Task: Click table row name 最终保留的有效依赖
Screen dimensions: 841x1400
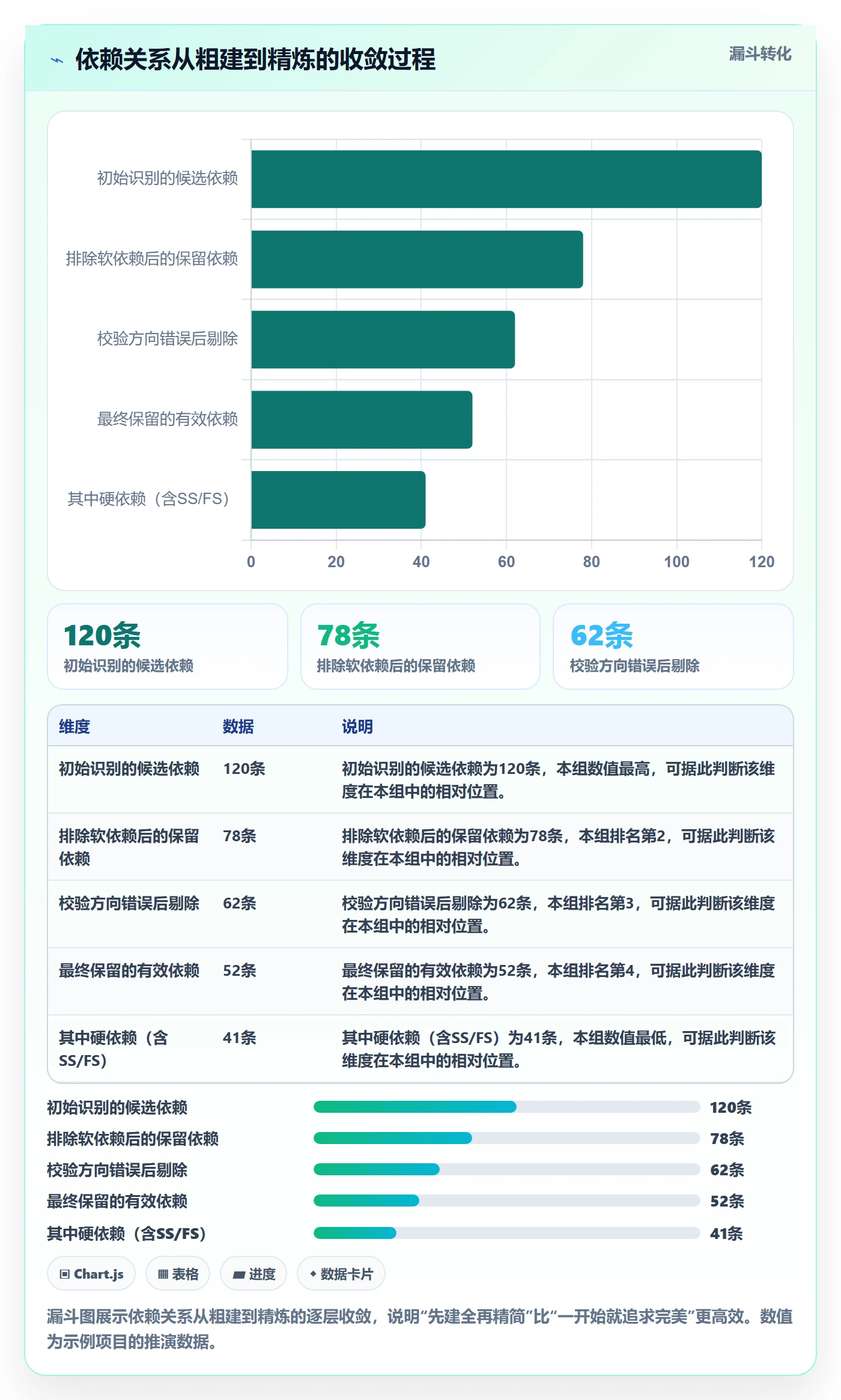Action: click(x=129, y=970)
